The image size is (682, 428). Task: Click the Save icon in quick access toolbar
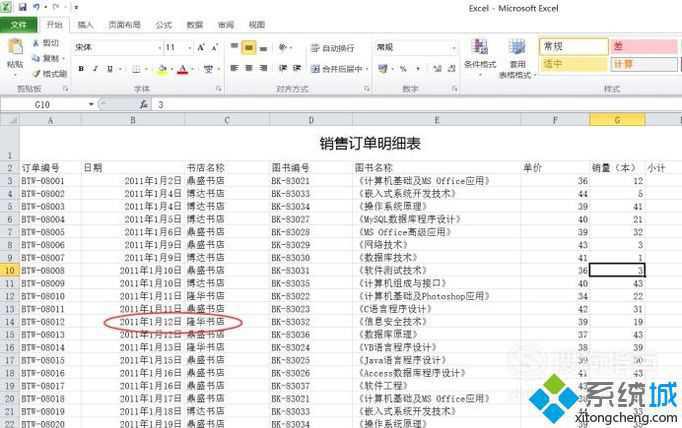[22, 7]
